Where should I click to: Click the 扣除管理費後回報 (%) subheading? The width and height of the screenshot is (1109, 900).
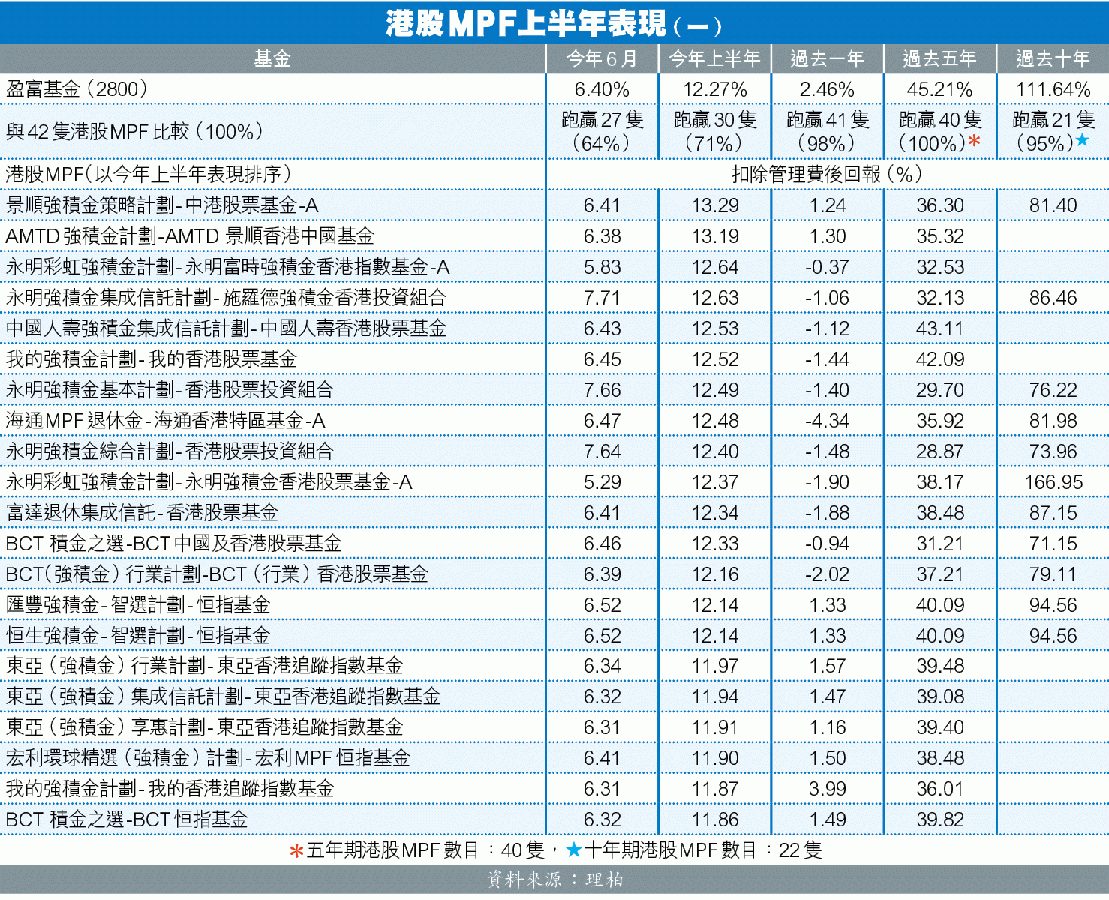[x=826, y=174]
